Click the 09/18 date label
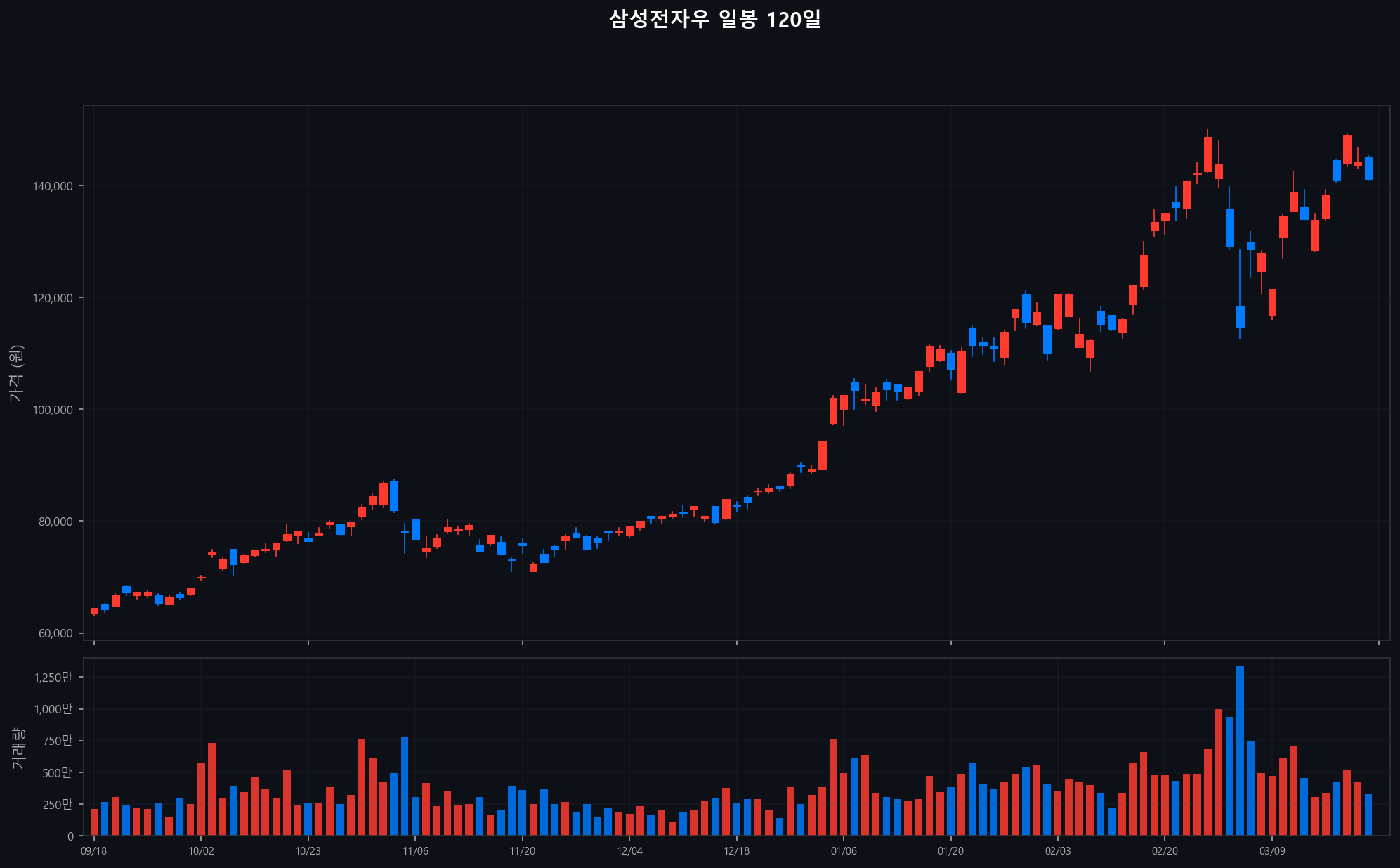Image resolution: width=1400 pixels, height=868 pixels. [94, 851]
